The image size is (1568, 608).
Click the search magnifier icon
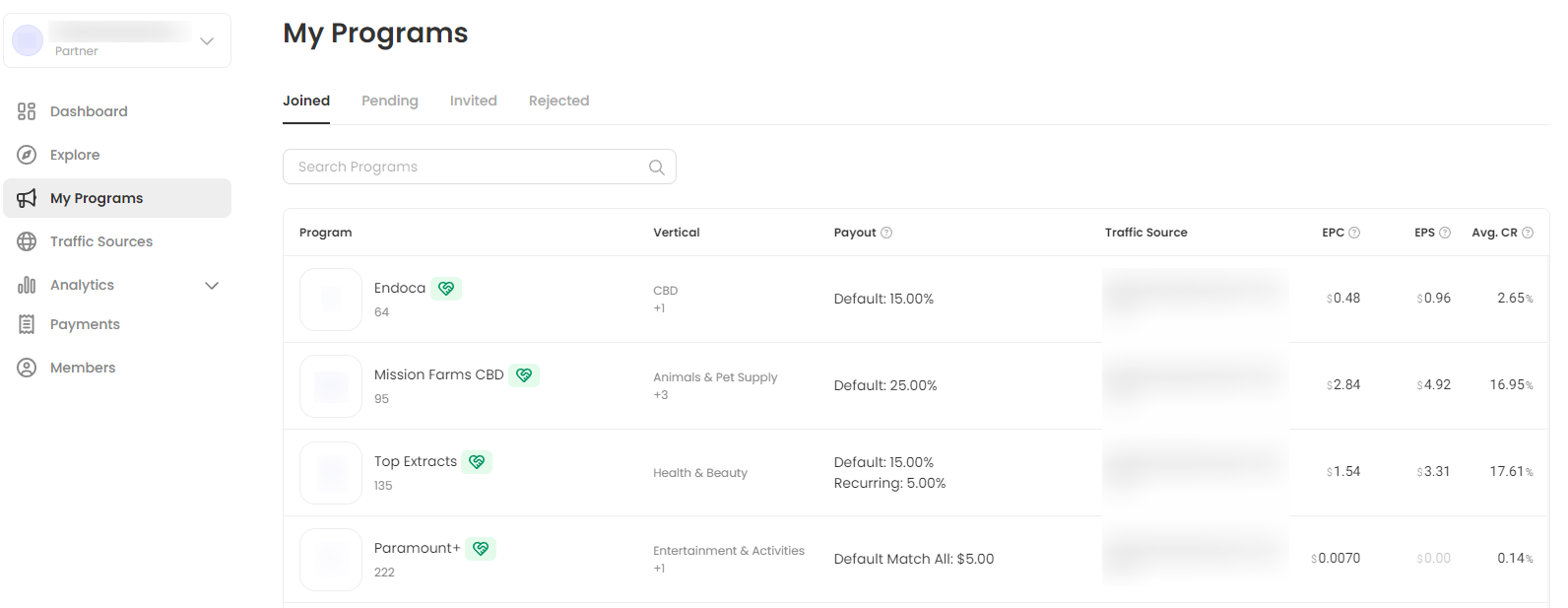pyautogui.click(x=657, y=168)
